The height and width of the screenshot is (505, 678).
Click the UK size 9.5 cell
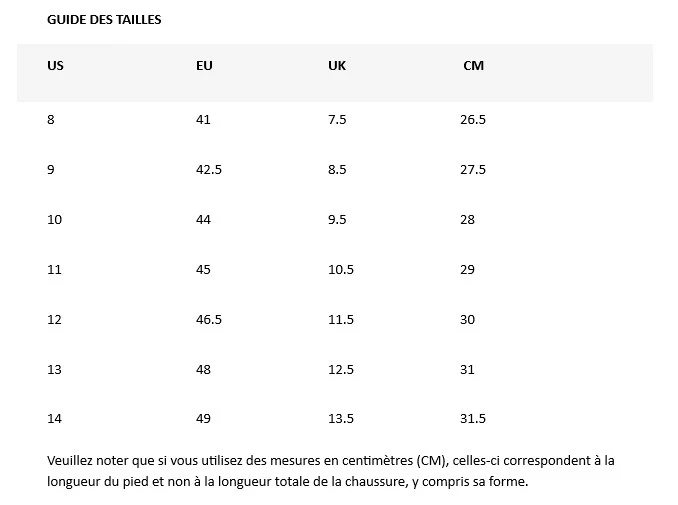click(x=337, y=220)
